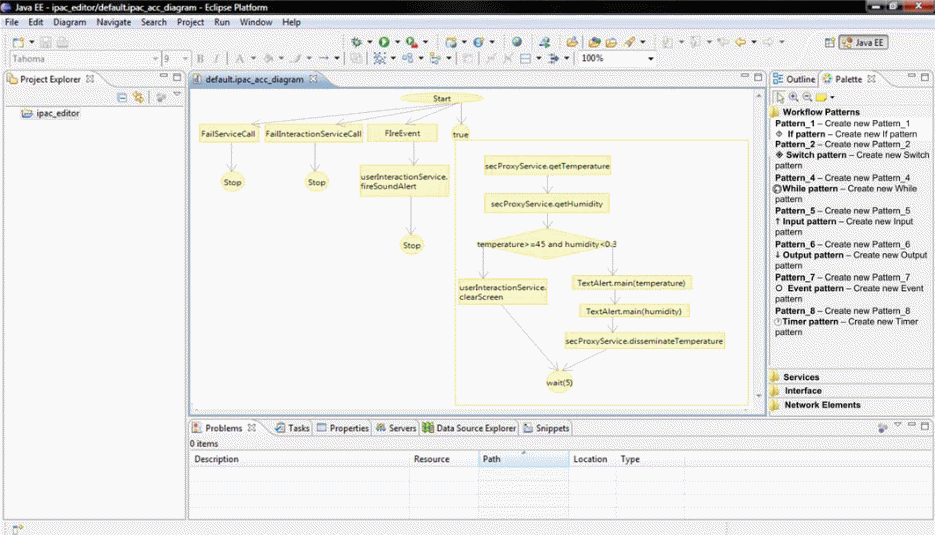Toggle Link with Editor in Project Explorer
Screen dimensions: 935x535
pos(138,97)
